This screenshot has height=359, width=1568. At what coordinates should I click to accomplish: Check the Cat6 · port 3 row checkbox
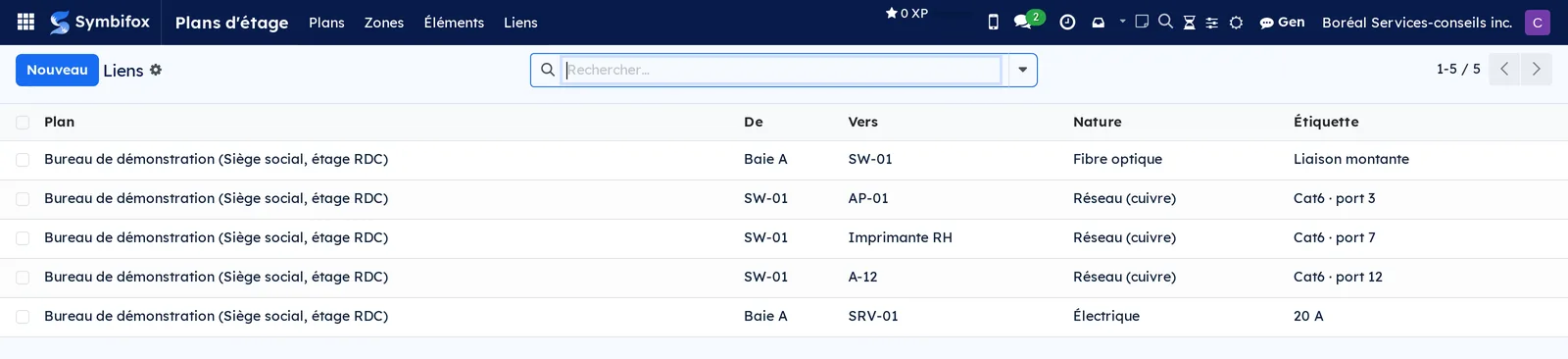[23, 199]
